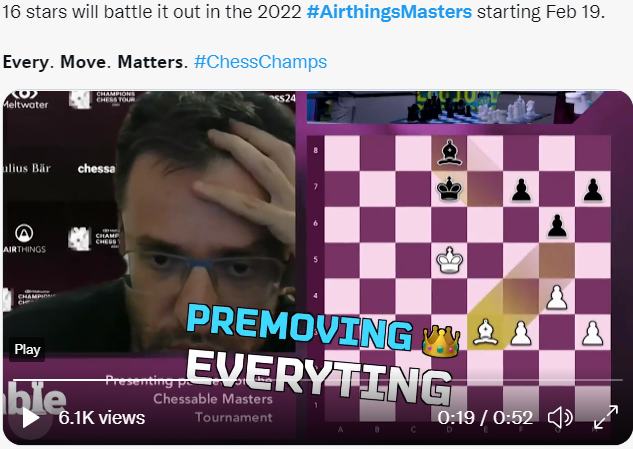633x449 pixels.
Task: Click the white bishop on e3
Action: click(485, 332)
